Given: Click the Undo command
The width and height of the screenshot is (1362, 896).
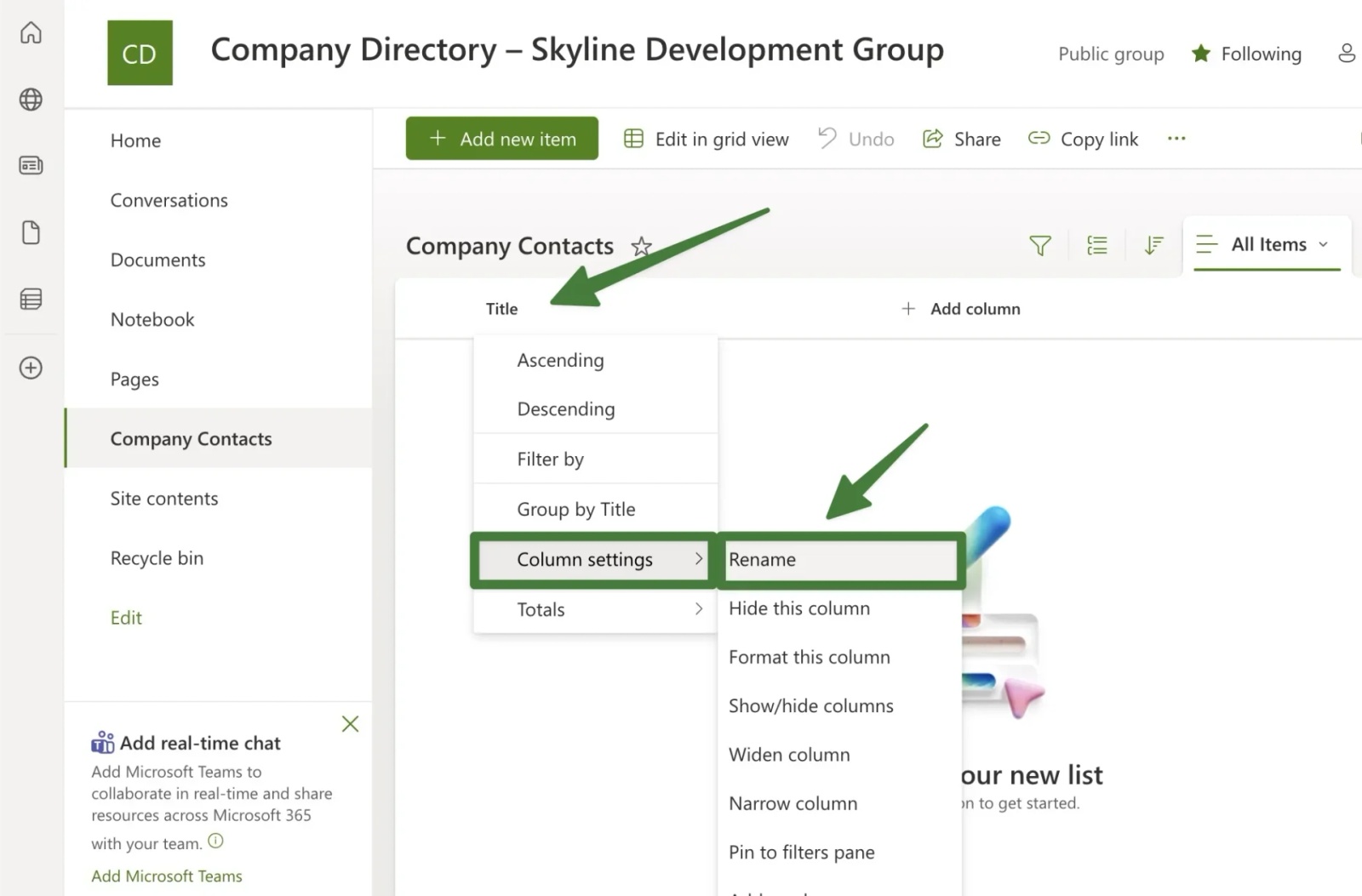Looking at the screenshot, I should (856, 139).
